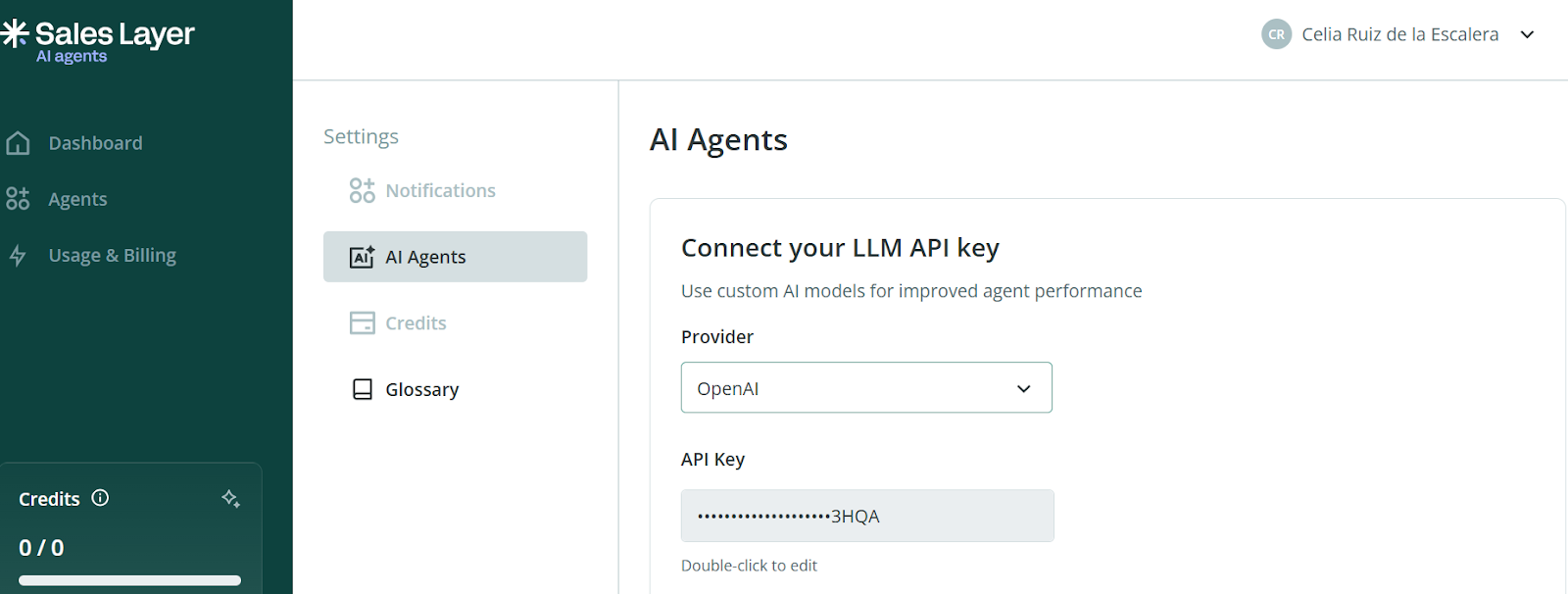Click the AI Agents settings icon
The height and width of the screenshot is (594, 1568).
tap(362, 257)
